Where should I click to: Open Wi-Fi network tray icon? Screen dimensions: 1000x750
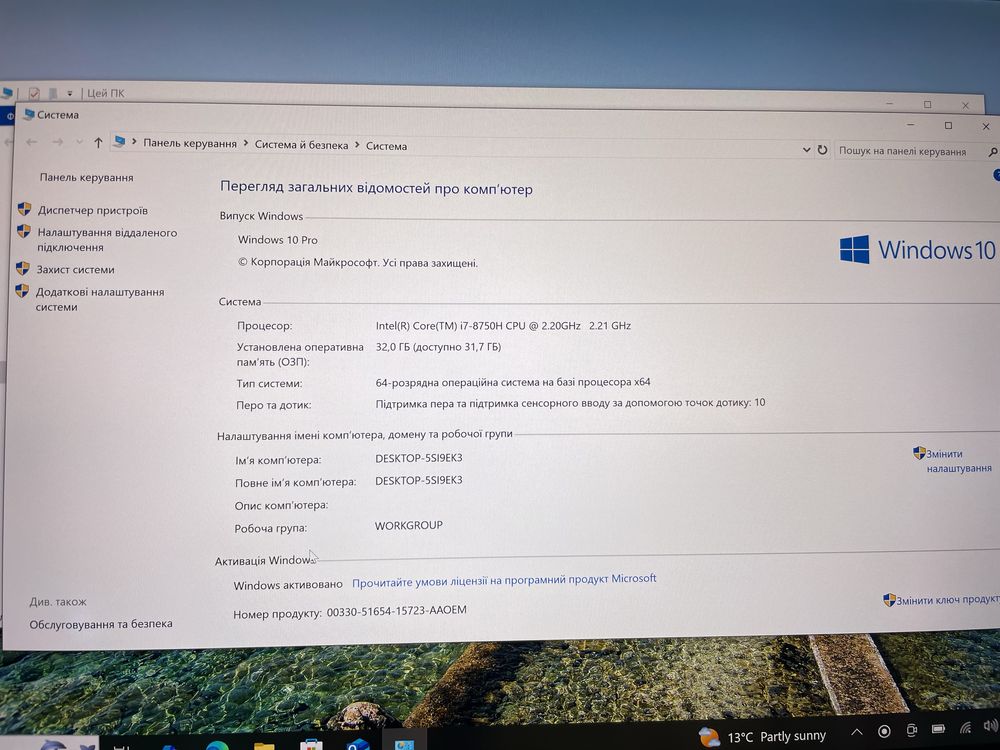coord(966,728)
